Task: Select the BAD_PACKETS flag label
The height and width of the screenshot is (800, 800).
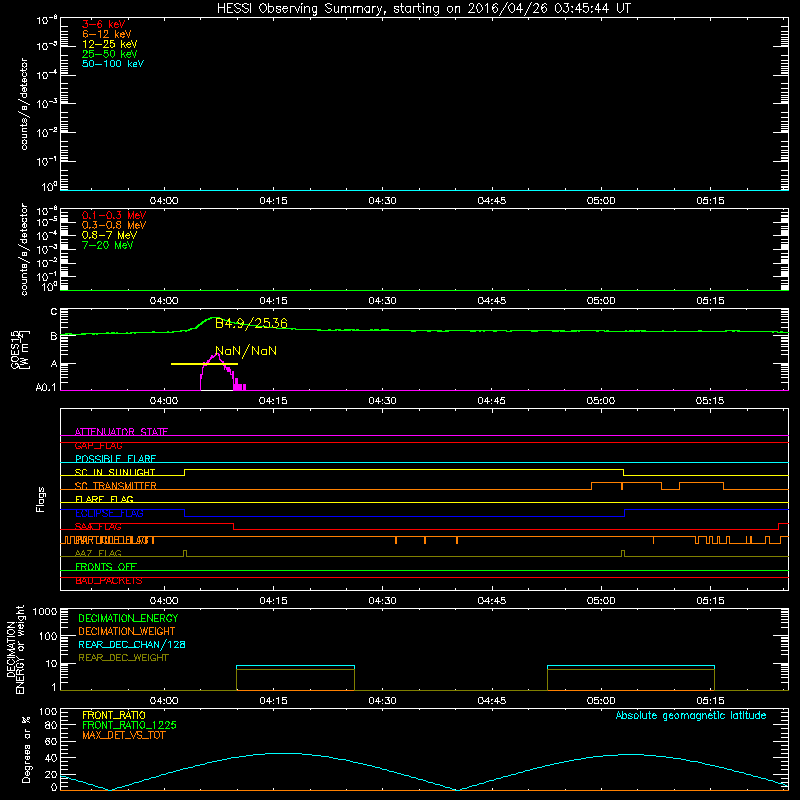Action: click(x=109, y=581)
